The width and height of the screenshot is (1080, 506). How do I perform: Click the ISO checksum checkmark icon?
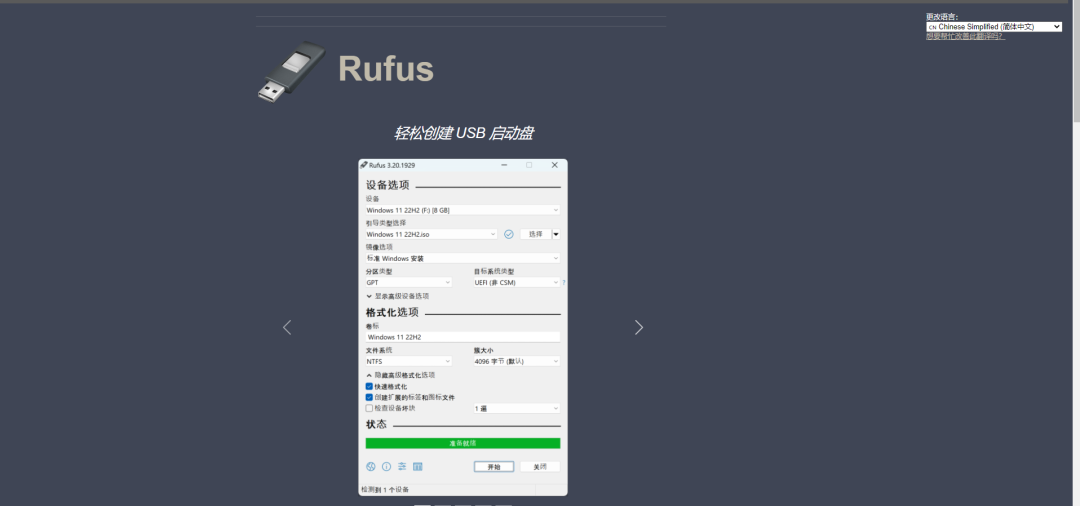[509, 234]
